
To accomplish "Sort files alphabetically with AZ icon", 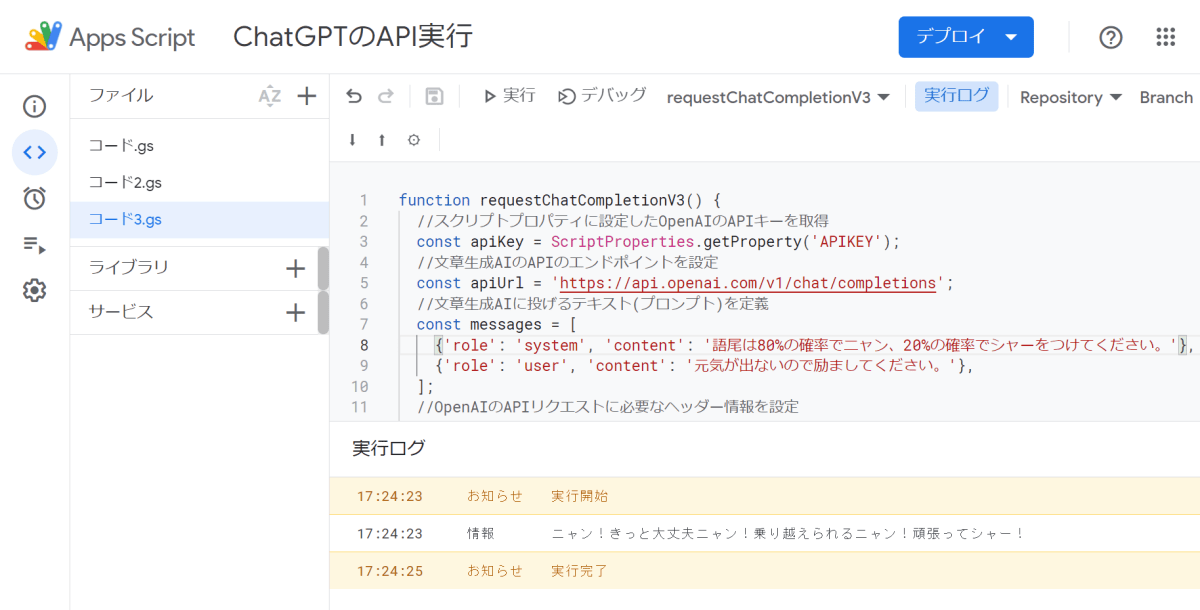I will pyautogui.click(x=270, y=96).
